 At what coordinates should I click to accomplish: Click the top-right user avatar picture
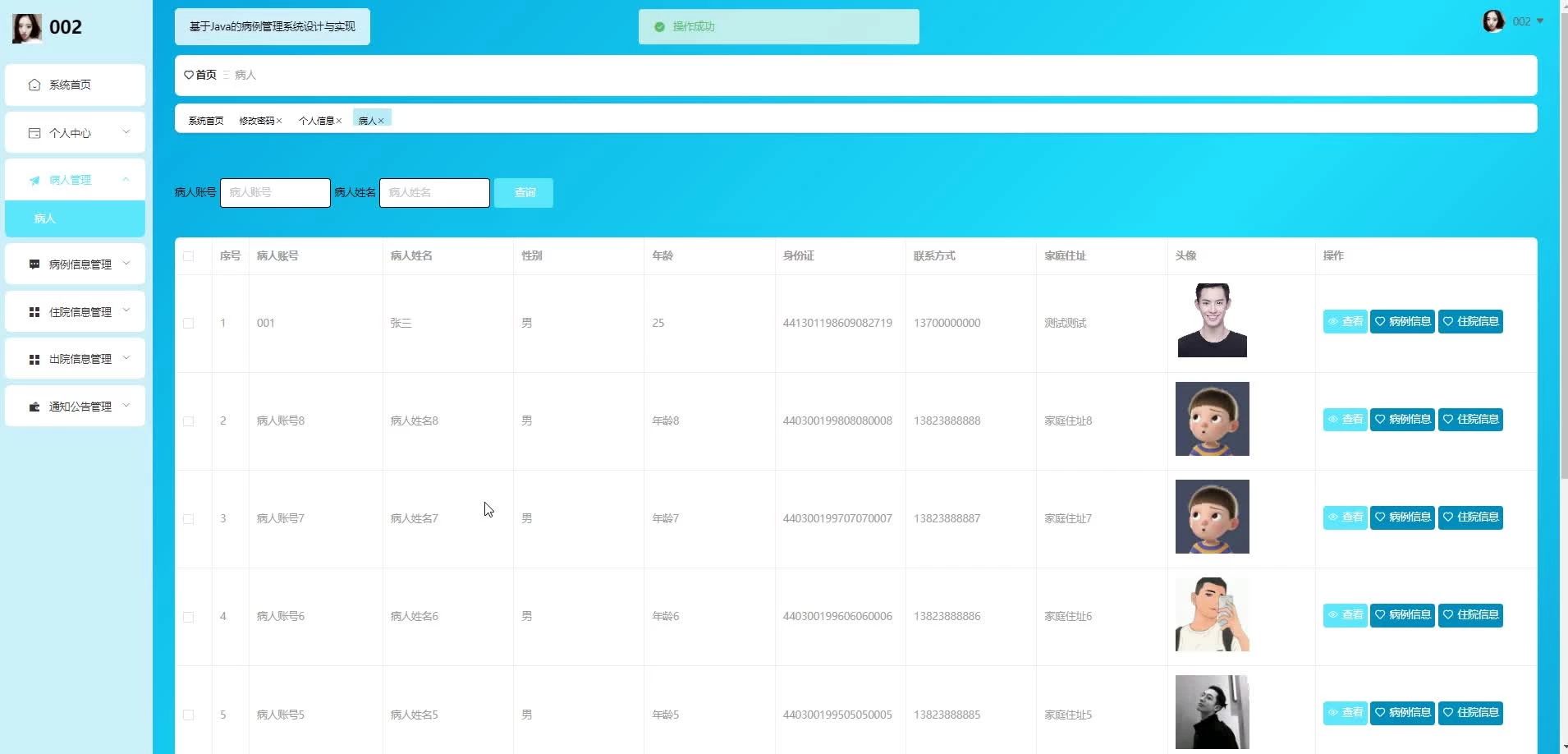click(x=1493, y=21)
